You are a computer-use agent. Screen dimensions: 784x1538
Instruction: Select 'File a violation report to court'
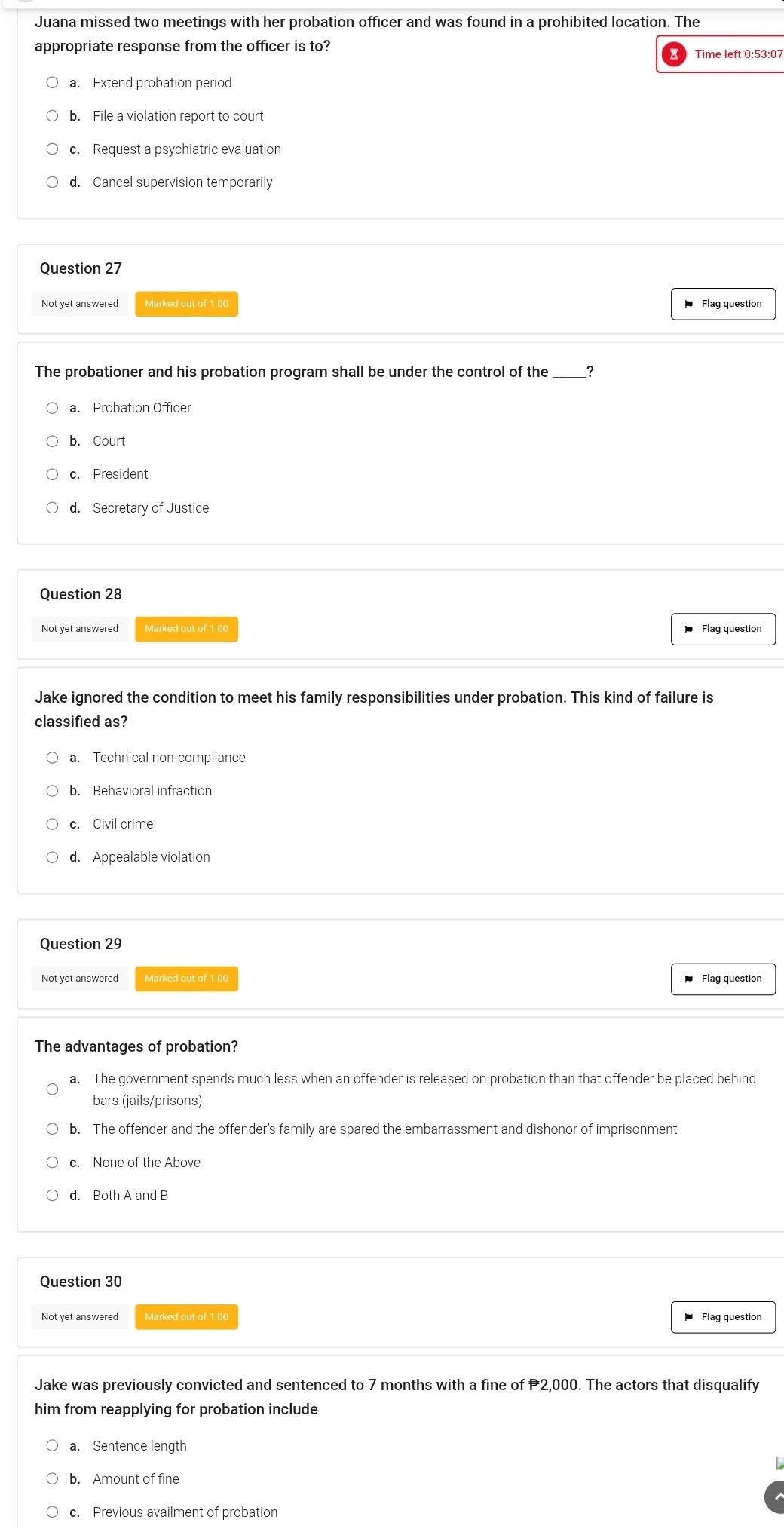52,116
